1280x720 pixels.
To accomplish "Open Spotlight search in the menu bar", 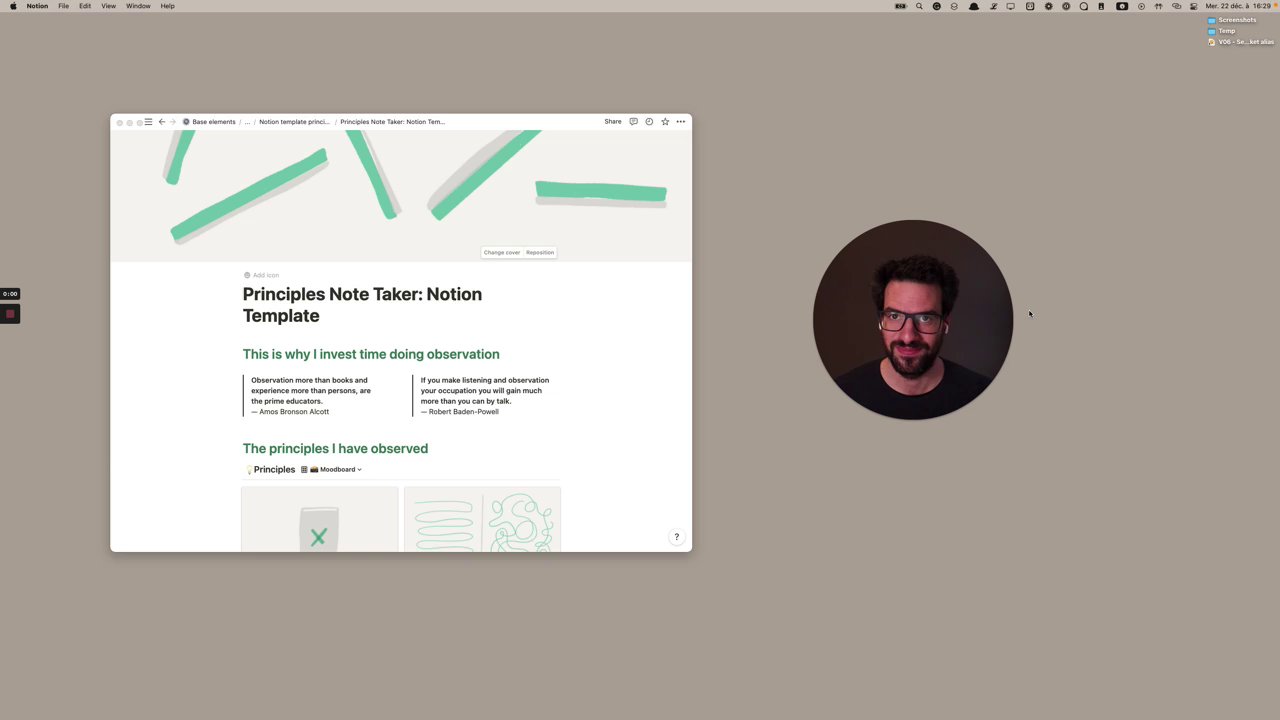I will coord(919,6).
